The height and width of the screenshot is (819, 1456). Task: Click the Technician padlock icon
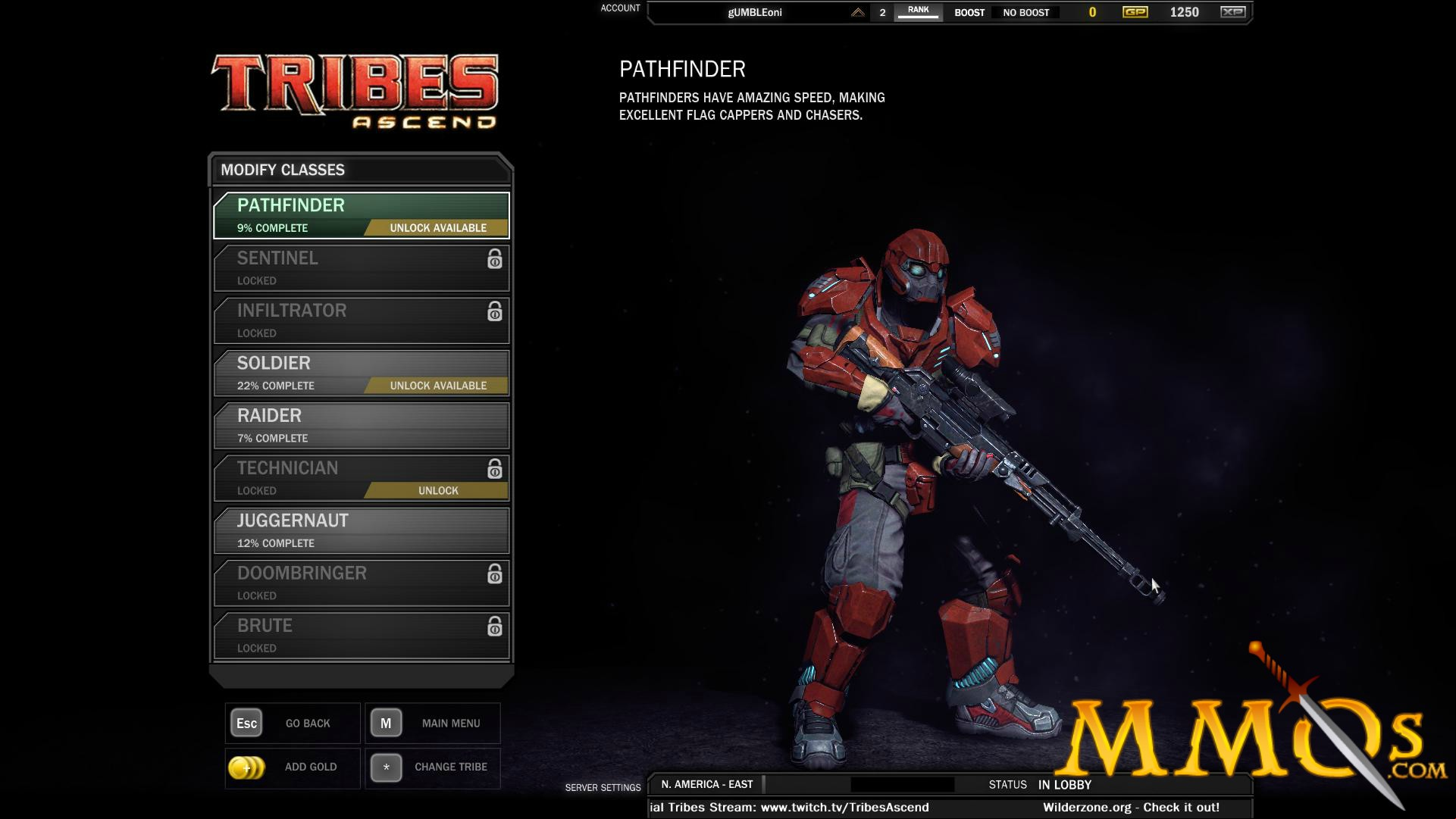coord(494,469)
